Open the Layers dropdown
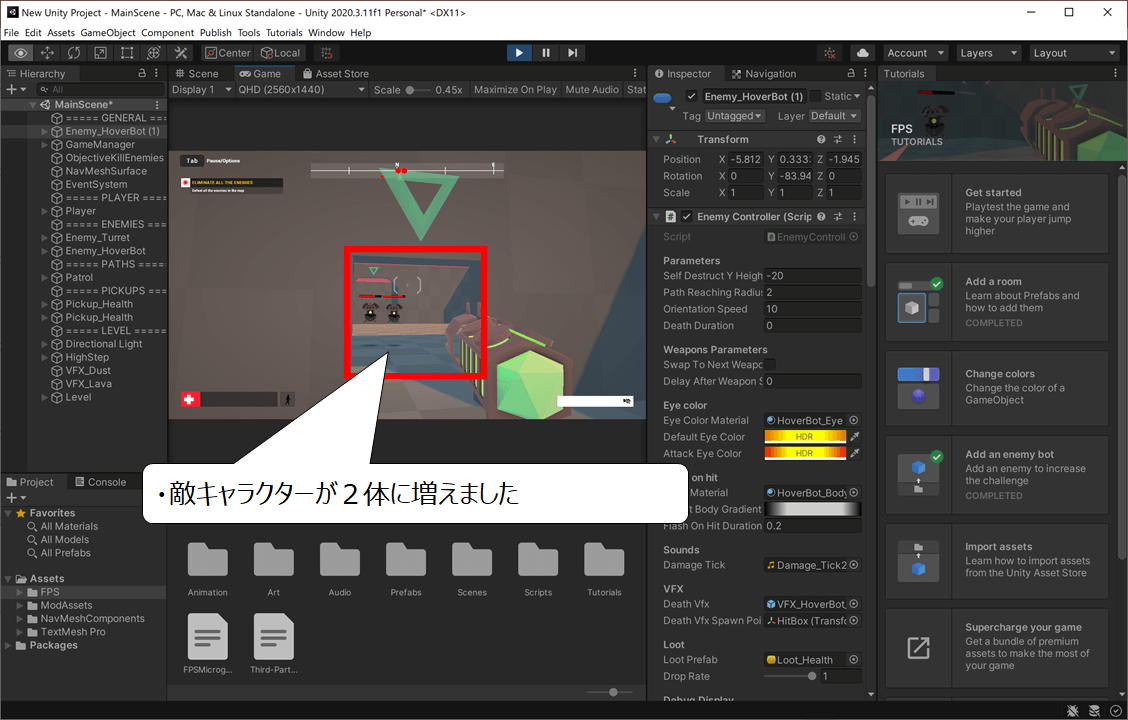 click(x=989, y=53)
